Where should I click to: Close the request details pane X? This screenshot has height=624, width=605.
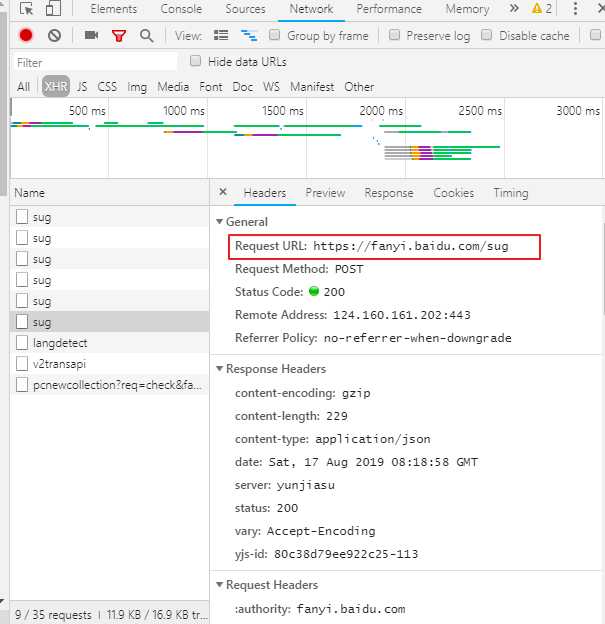click(x=223, y=192)
